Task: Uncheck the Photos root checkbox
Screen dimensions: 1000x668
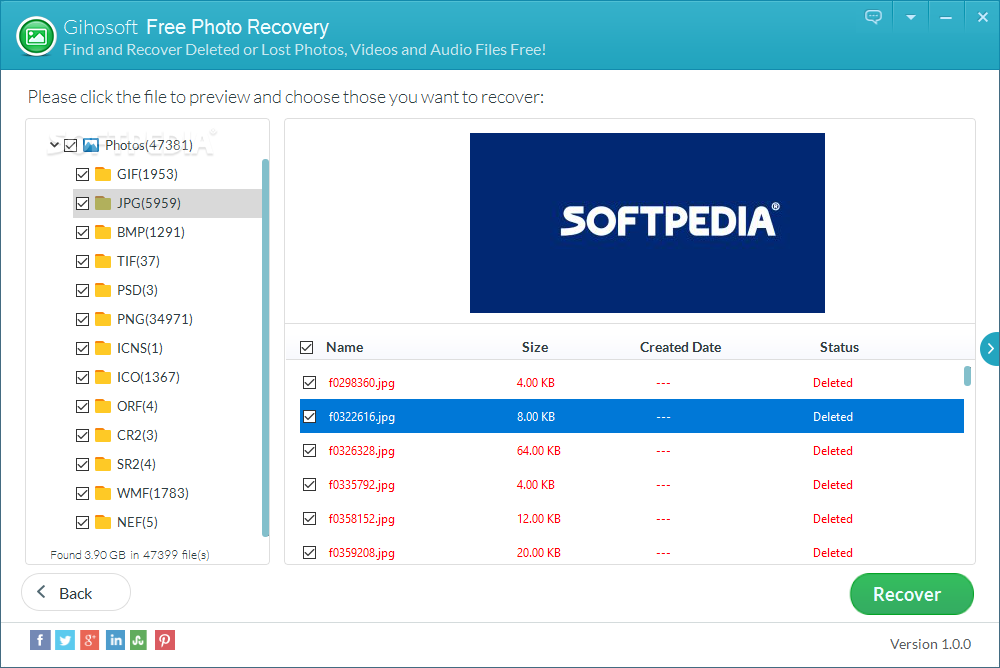Action: coord(71,145)
